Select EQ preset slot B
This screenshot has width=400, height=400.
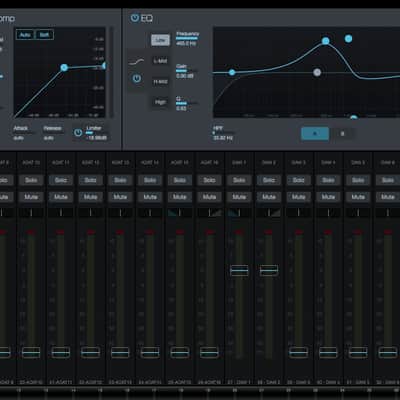tap(342, 134)
